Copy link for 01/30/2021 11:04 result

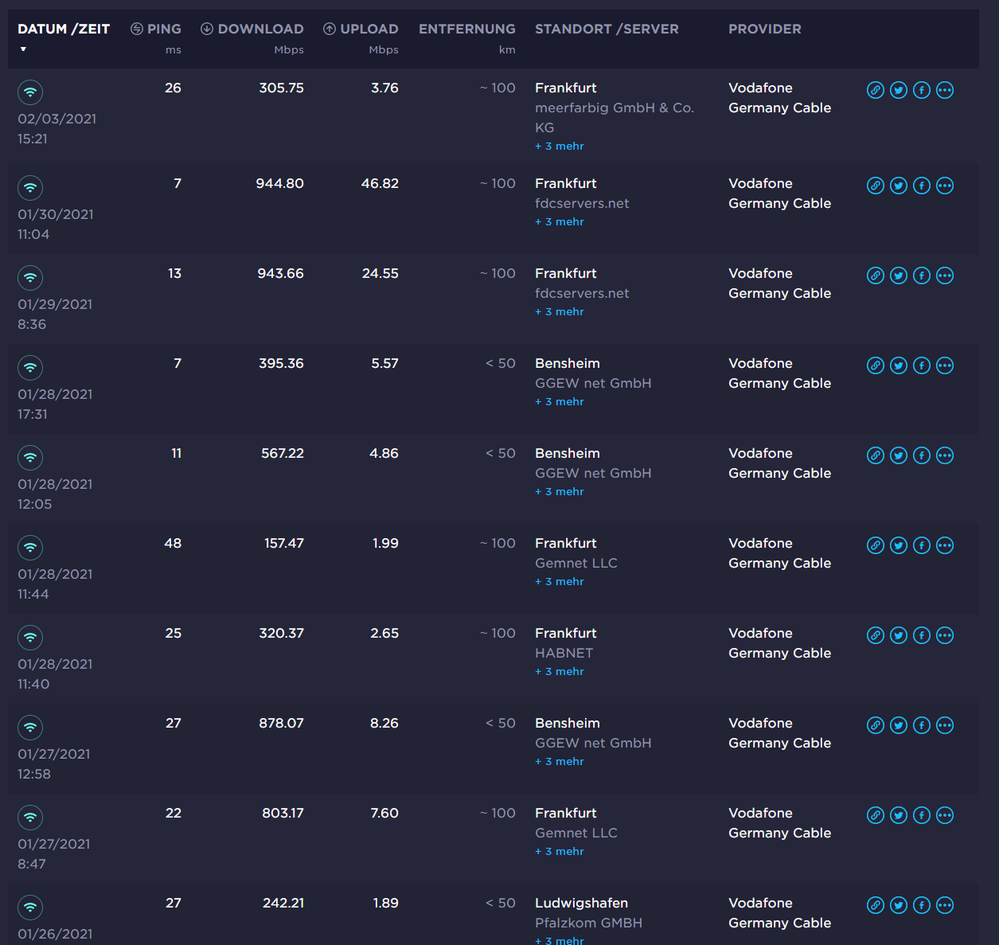[x=875, y=185]
